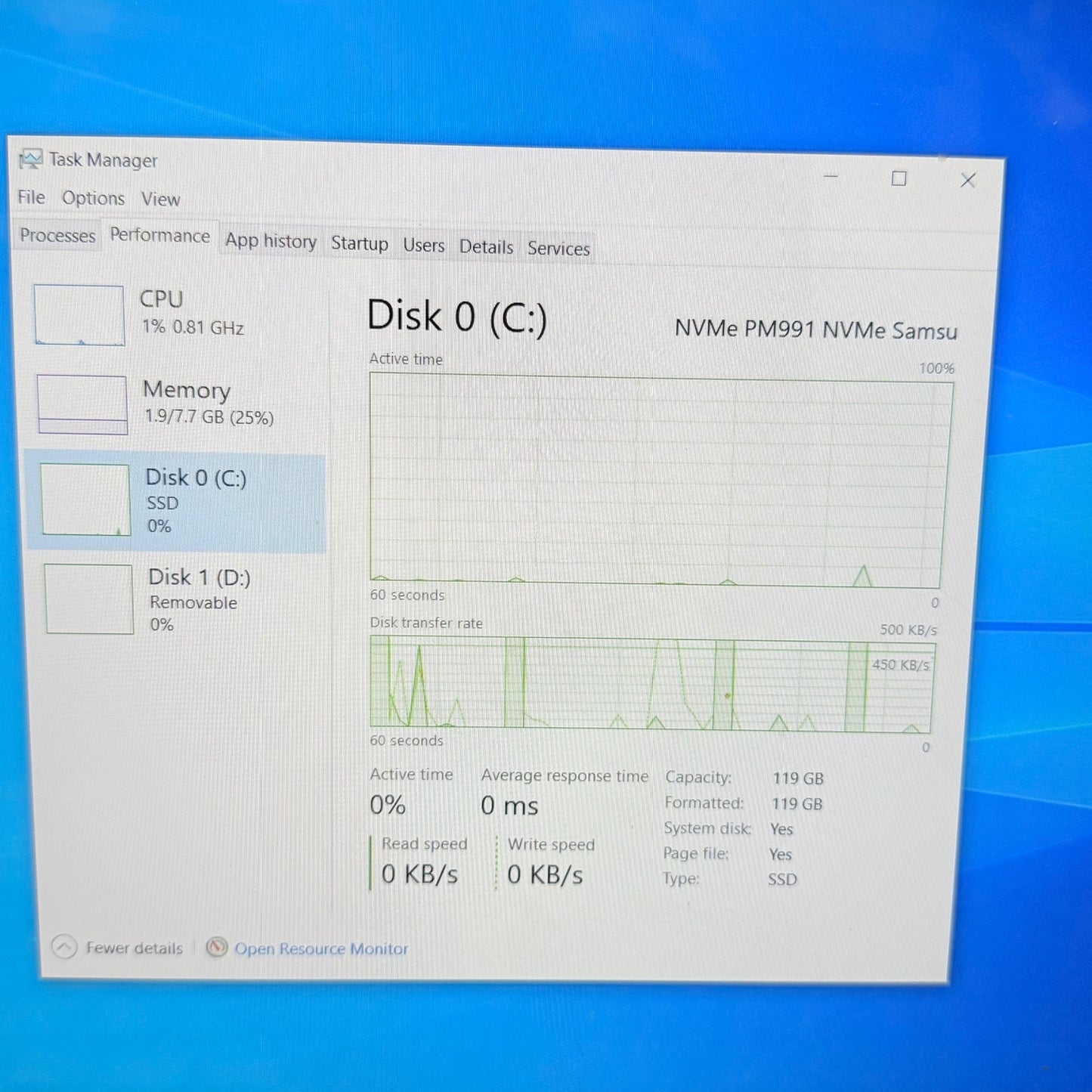Click the Fewer details button label

click(134, 948)
